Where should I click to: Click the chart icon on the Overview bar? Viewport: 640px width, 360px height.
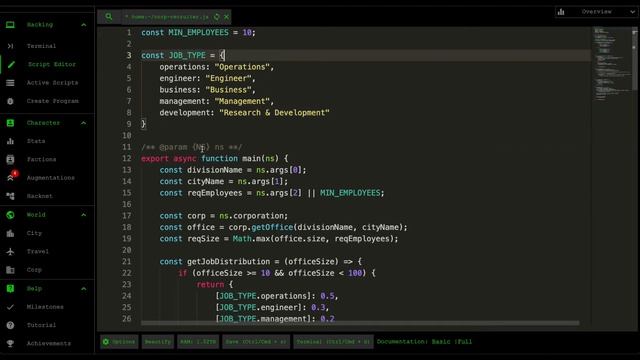pos(561,12)
